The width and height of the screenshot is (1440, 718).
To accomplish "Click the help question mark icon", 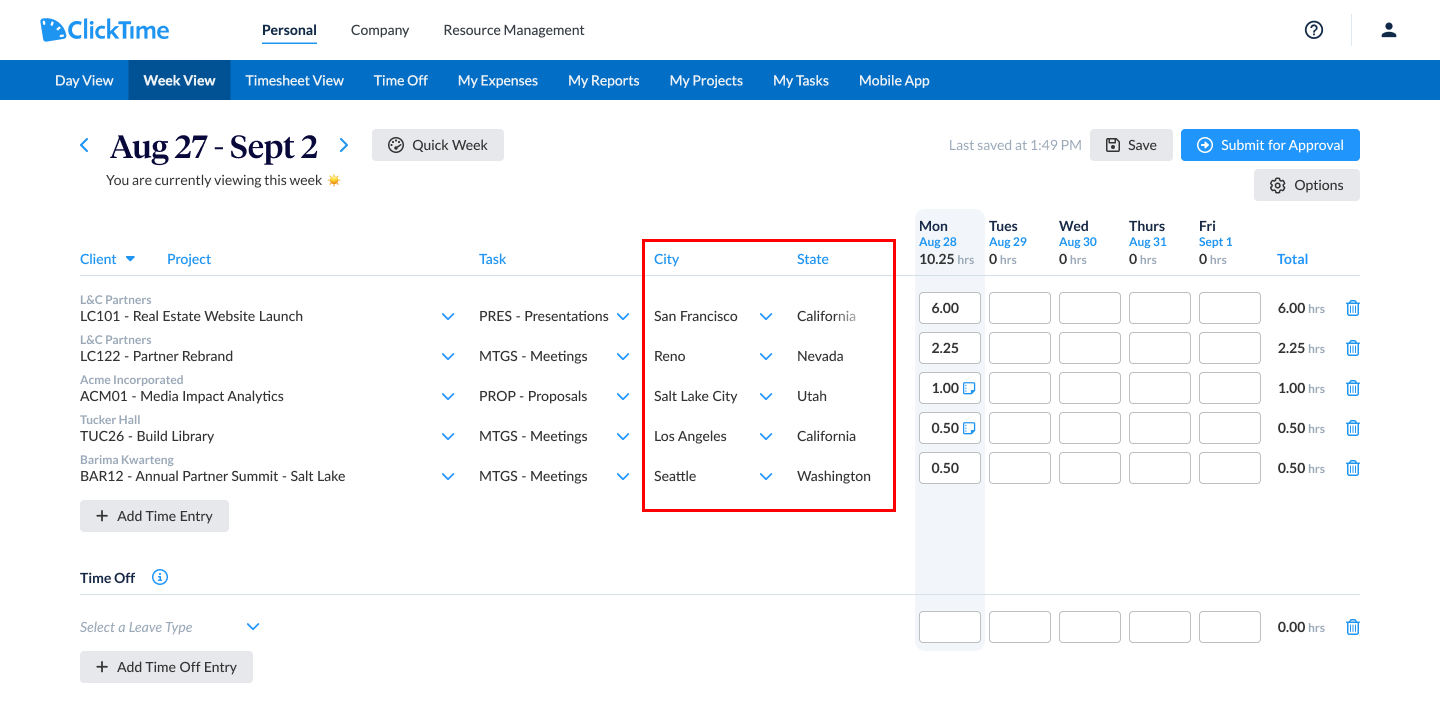I will (x=1313, y=30).
